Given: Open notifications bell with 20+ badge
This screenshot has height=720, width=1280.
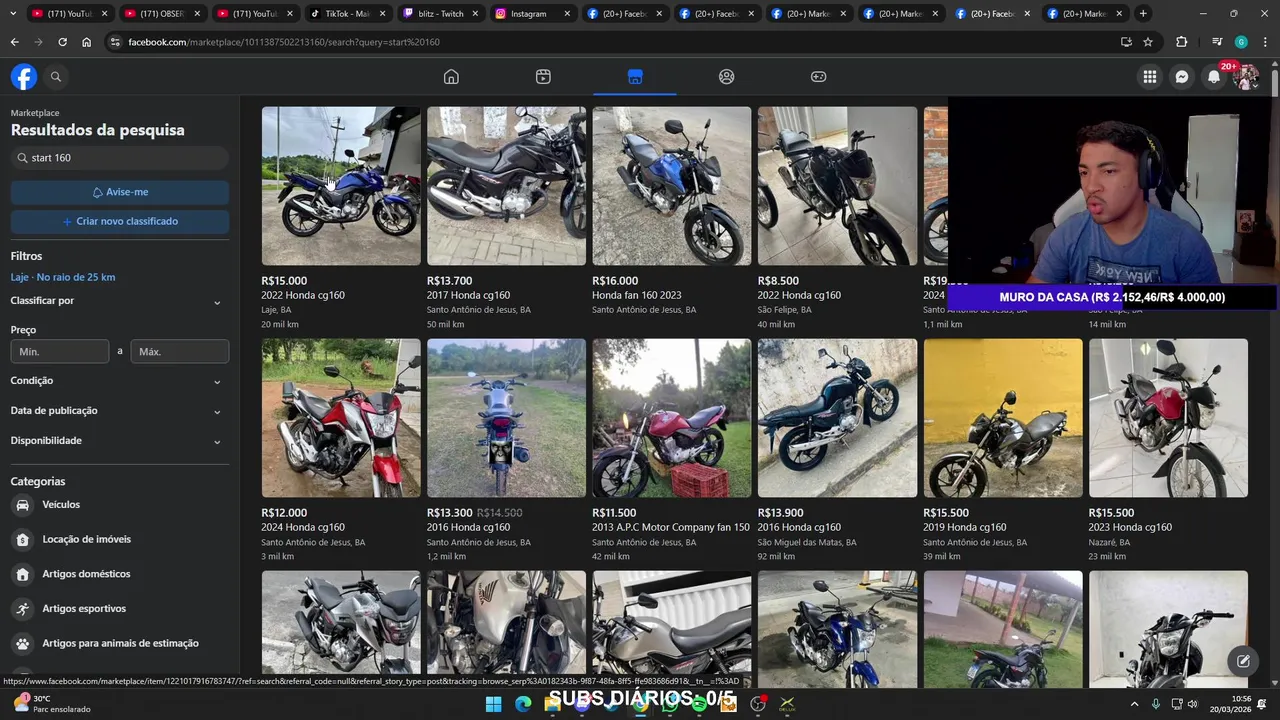Looking at the screenshot, I should coord(1214,77).
